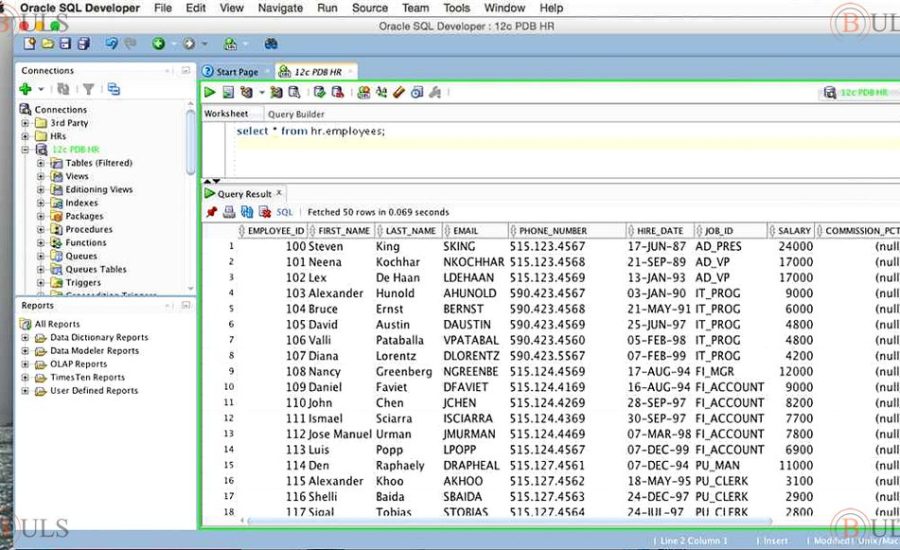Image resolution: width=900 pixels, height=550 pixels.
Task: Click the grey Forward navigation icon
Action: pyautogui.click(x=189, y=44)
